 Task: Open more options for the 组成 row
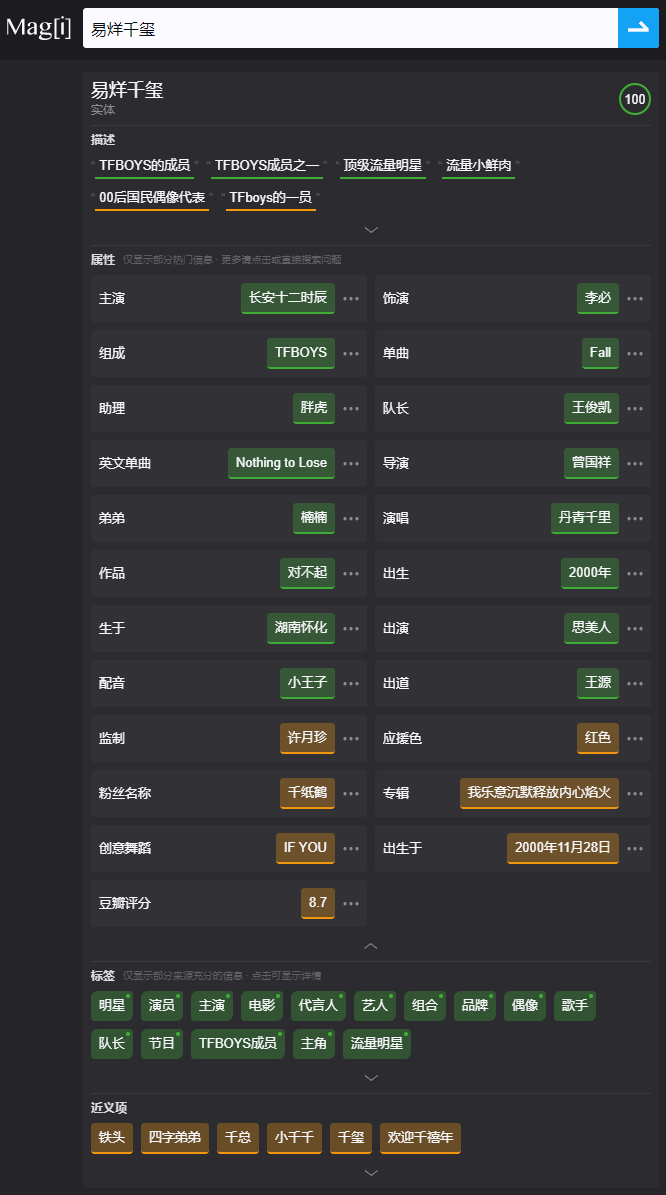[351, 354]
